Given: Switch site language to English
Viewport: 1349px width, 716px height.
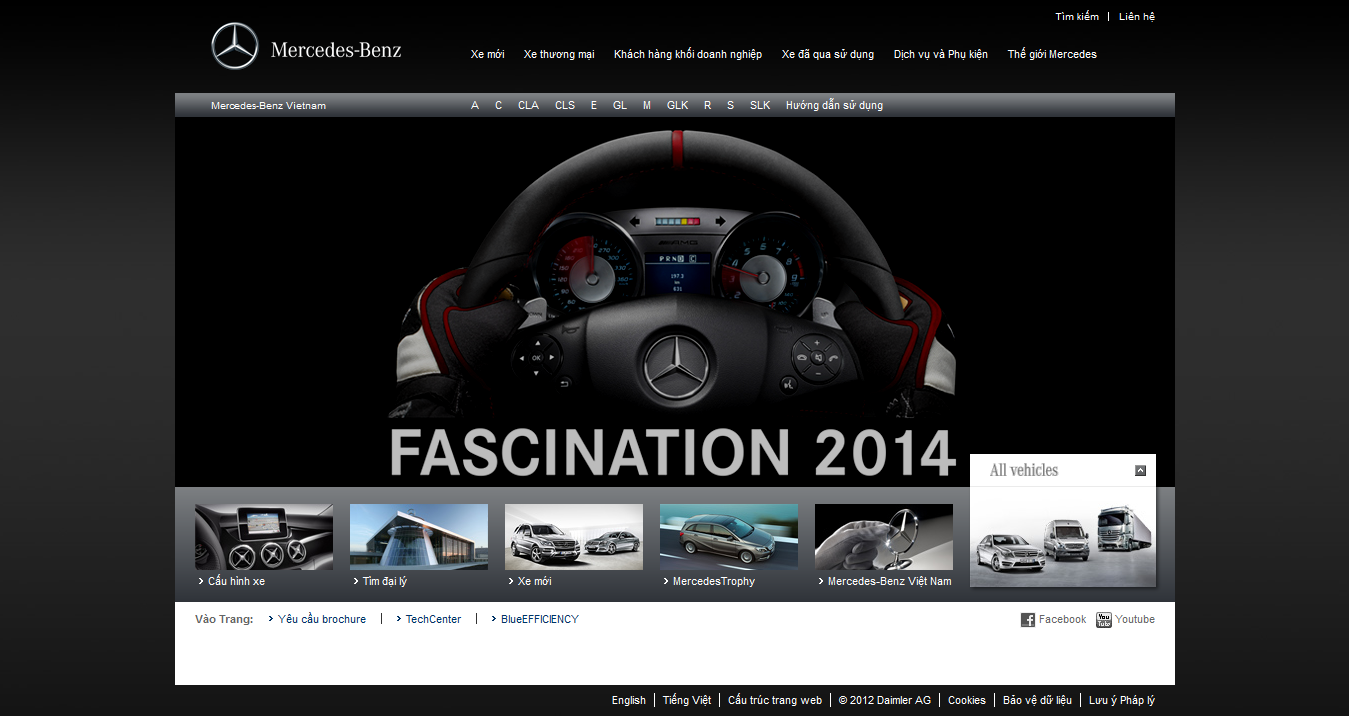Looking at the screenshot, I should (628, 701).
